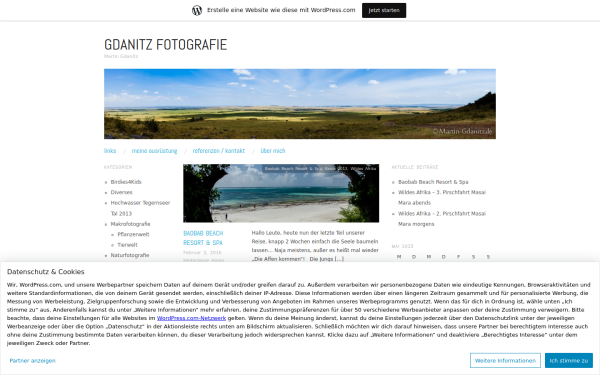Select the Naturfotografie category

click(130, 255)
